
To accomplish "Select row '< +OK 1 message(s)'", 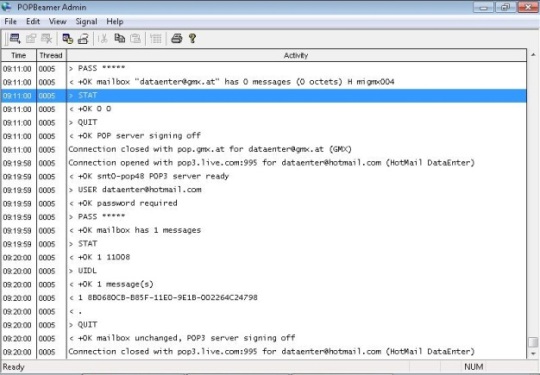I will [x=264, y=284].
